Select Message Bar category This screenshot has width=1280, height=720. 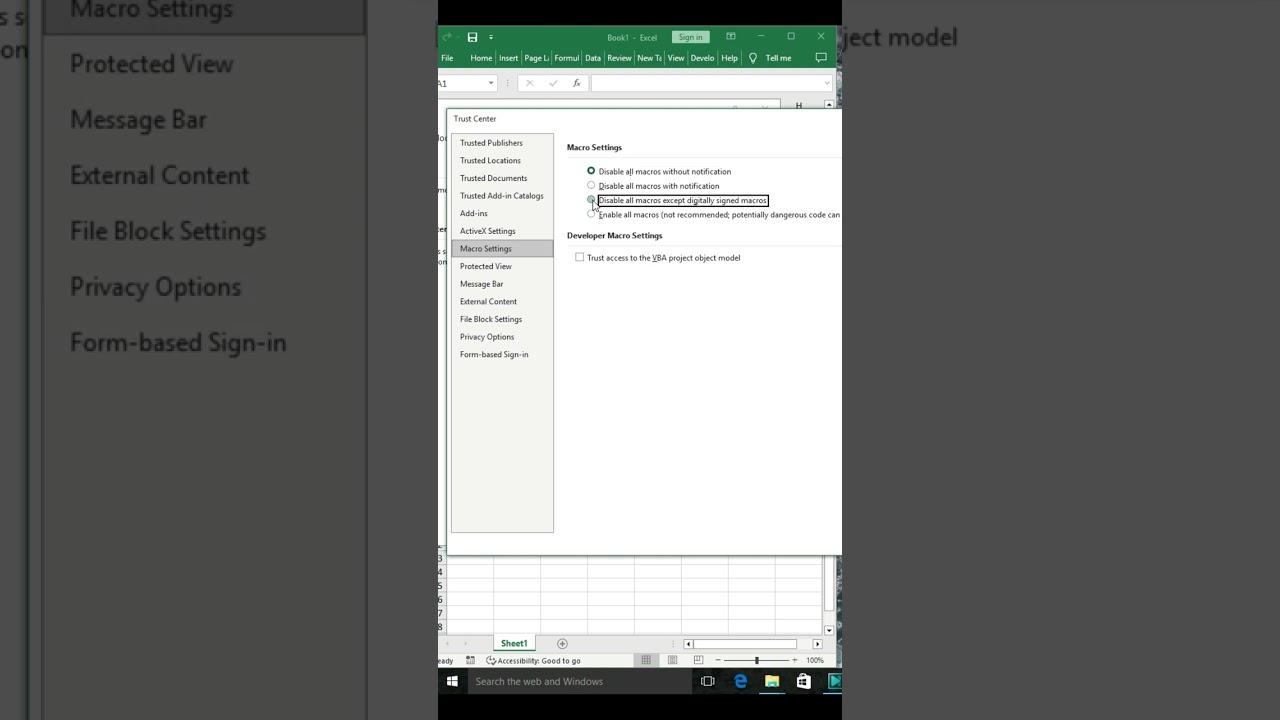[502, 284]
